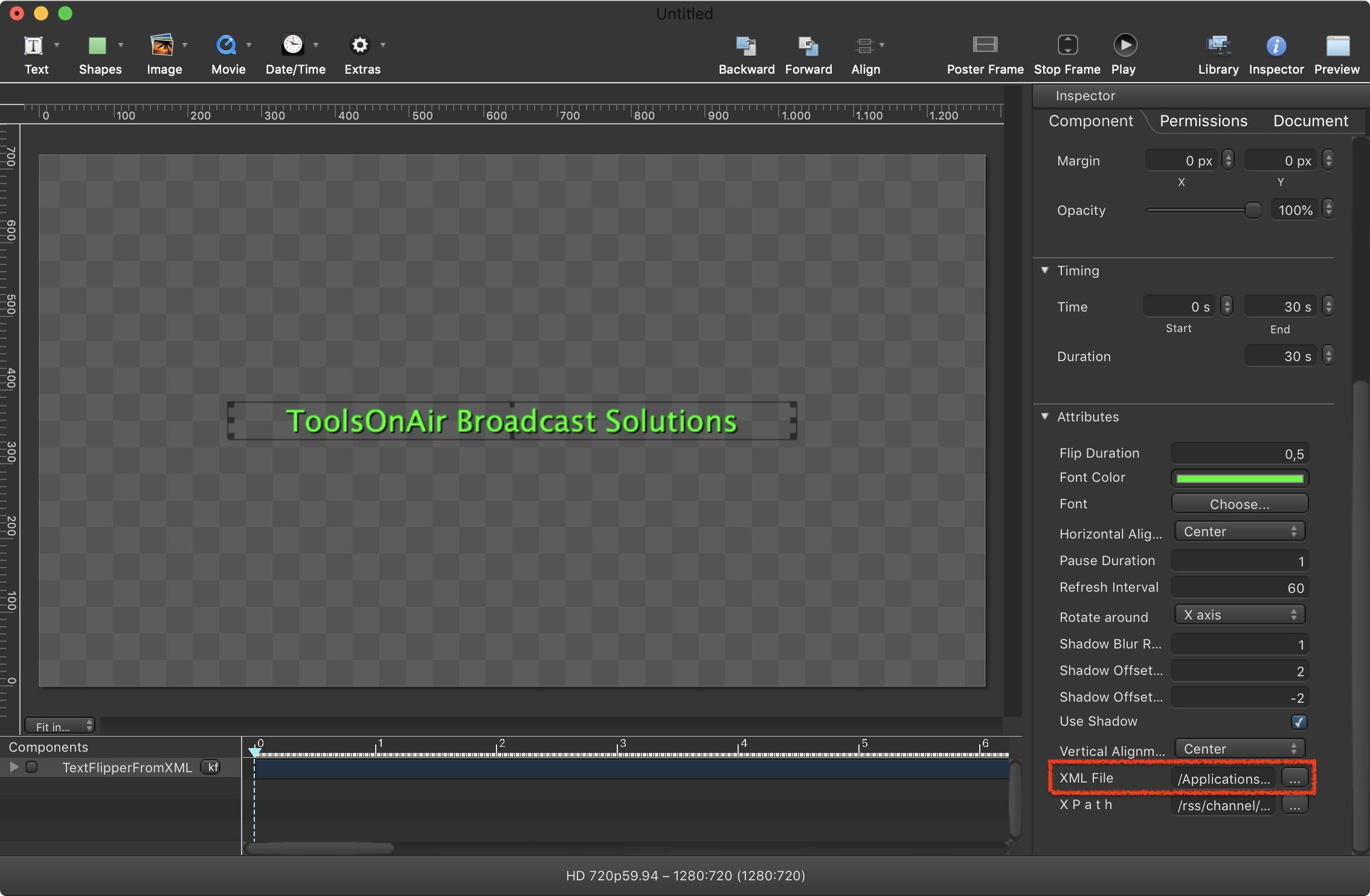
Task: Click the first Shadow Offset field
Action: (1240, 671)
